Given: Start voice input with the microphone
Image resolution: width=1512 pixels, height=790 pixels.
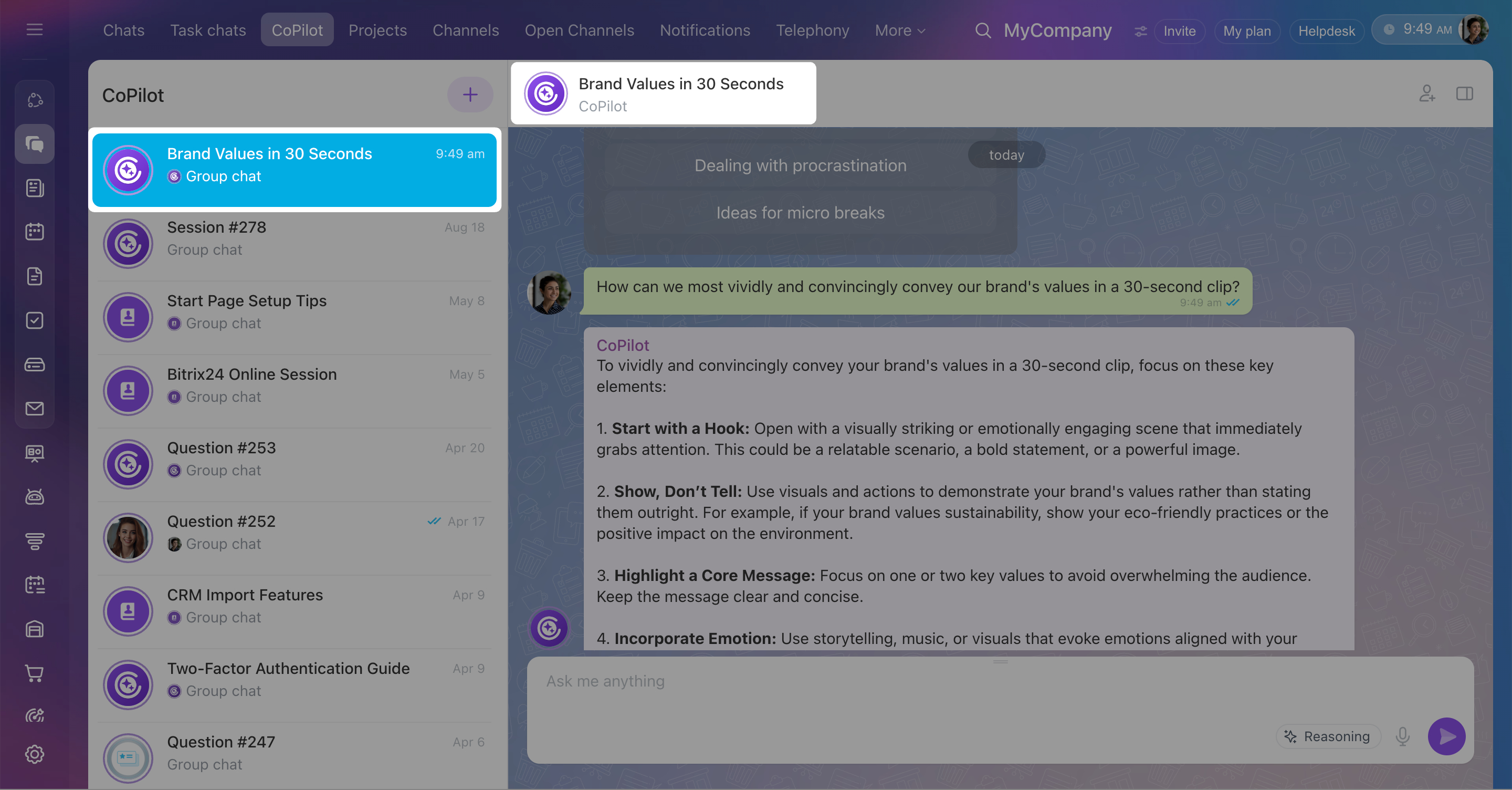Looking at the screenshot, I should [1403, 736].
